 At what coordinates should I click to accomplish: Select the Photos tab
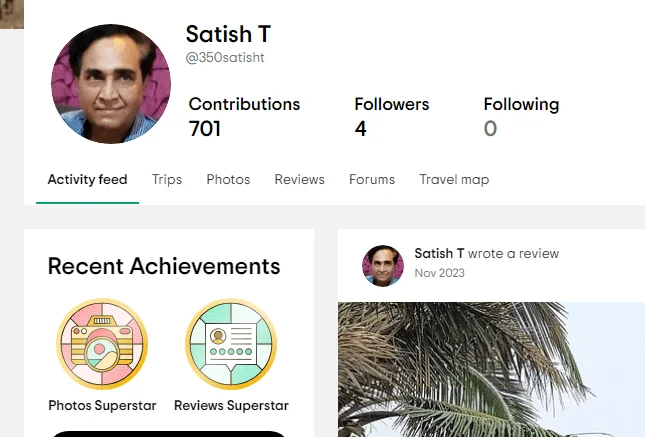[228, 180]
